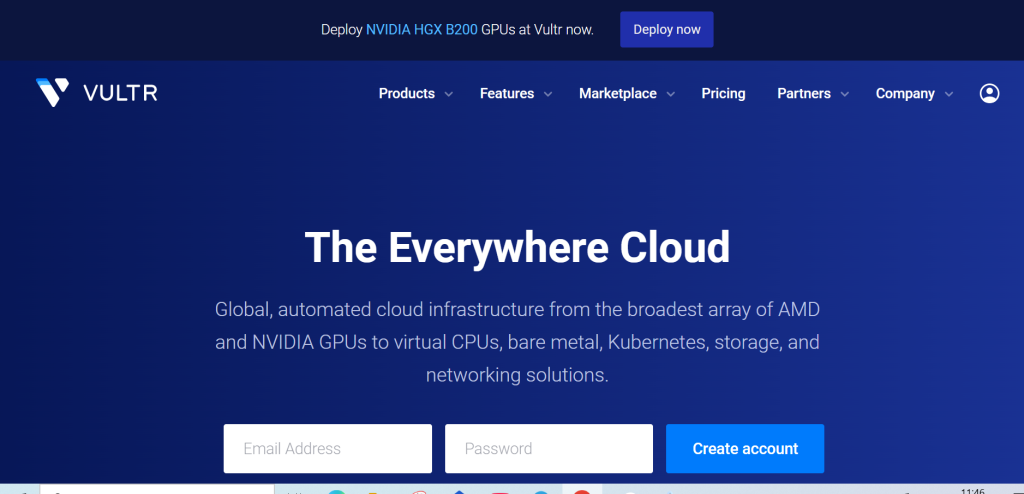
Task: Click the VULTR wordmark text
Action: pyautogui.click(x=120, y=93)
